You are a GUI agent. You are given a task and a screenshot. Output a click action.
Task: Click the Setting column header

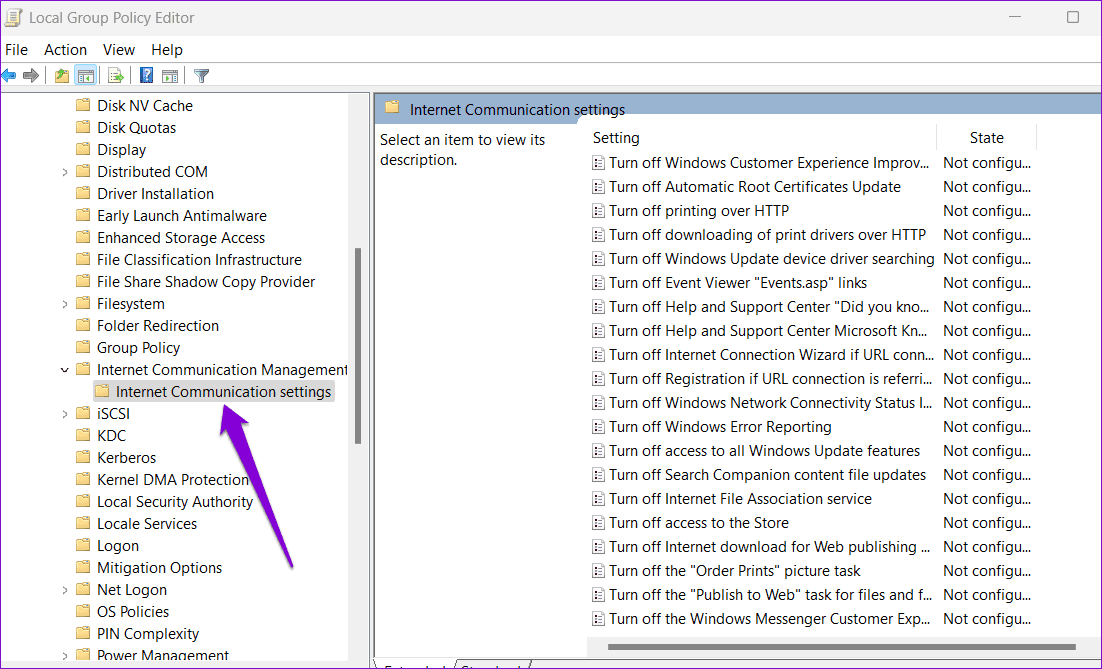(x=763, y=138)
